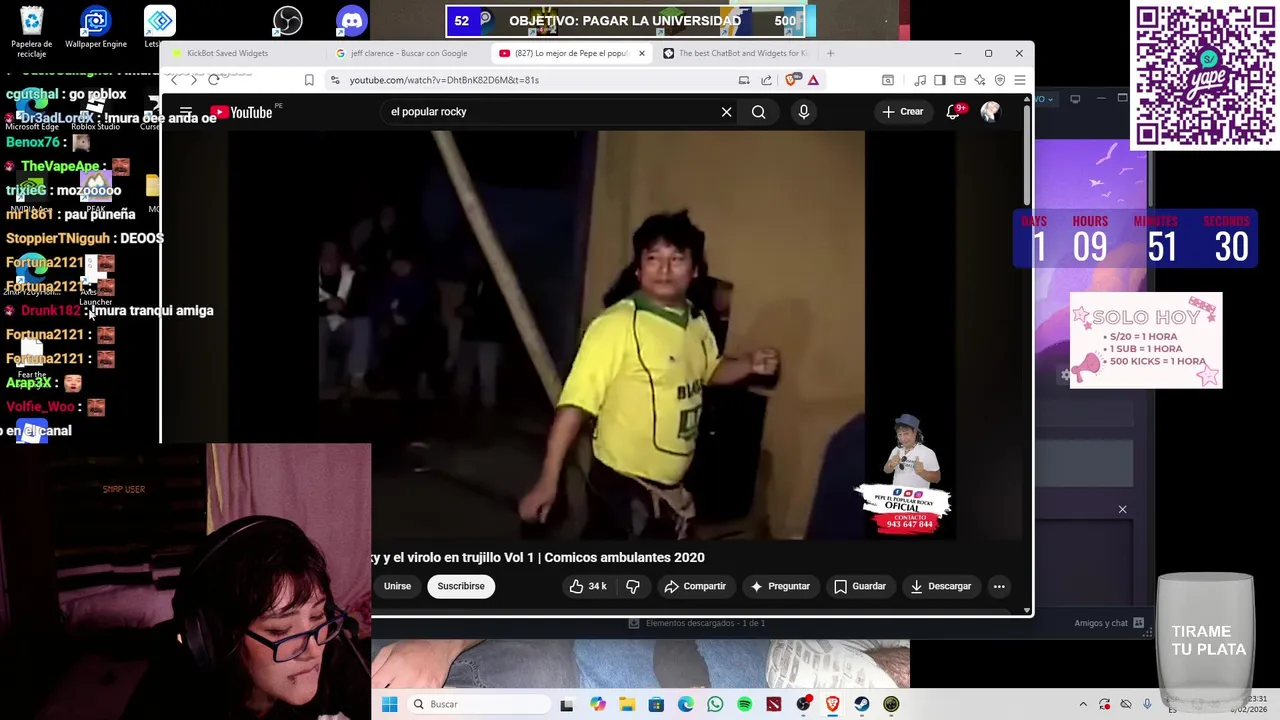Open the YouTube account avatar menu
The width and height of the screenshot is (1280, 720).
pos(990,112)
